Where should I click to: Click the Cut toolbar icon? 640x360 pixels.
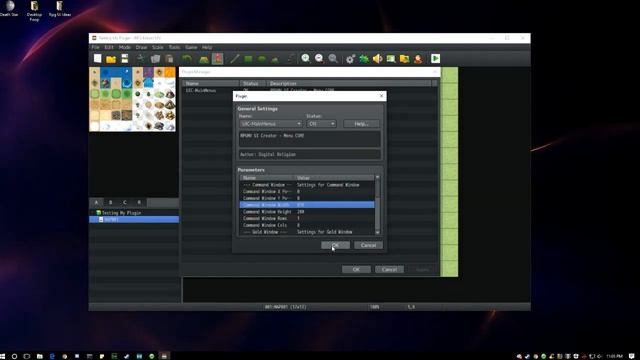140,59
